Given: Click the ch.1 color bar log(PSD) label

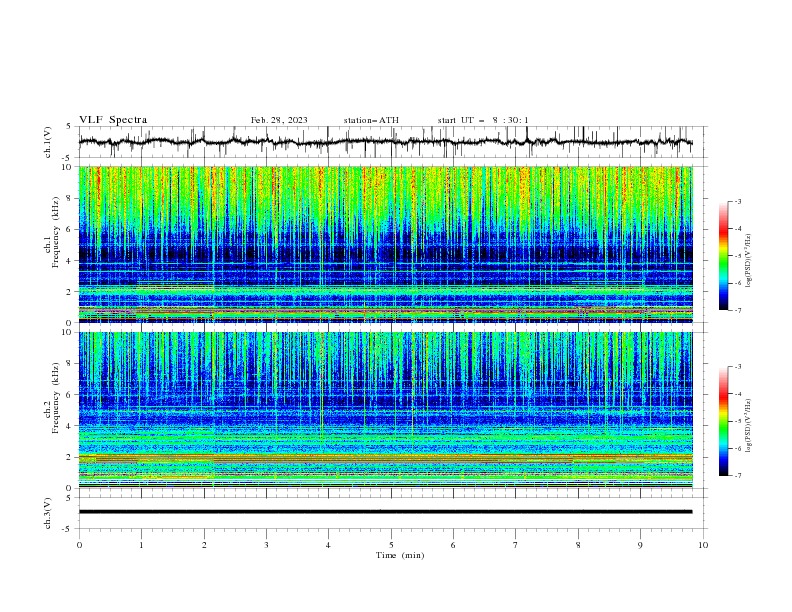Looking at the screenshot, I should pyautogui.click(x=749, y=261).
